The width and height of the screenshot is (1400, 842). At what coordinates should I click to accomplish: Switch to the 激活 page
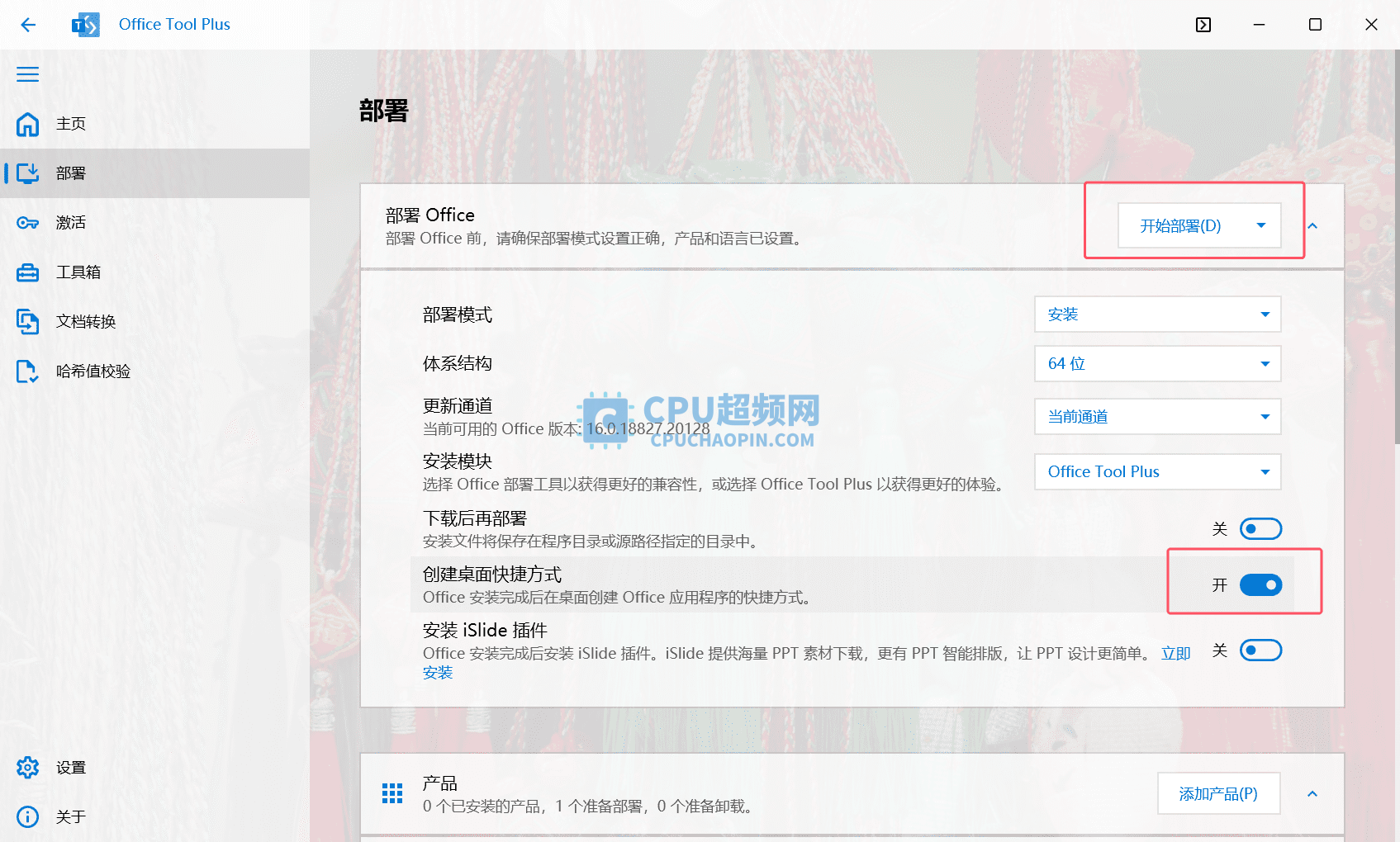pyautogui.click(x=154, y=223)
